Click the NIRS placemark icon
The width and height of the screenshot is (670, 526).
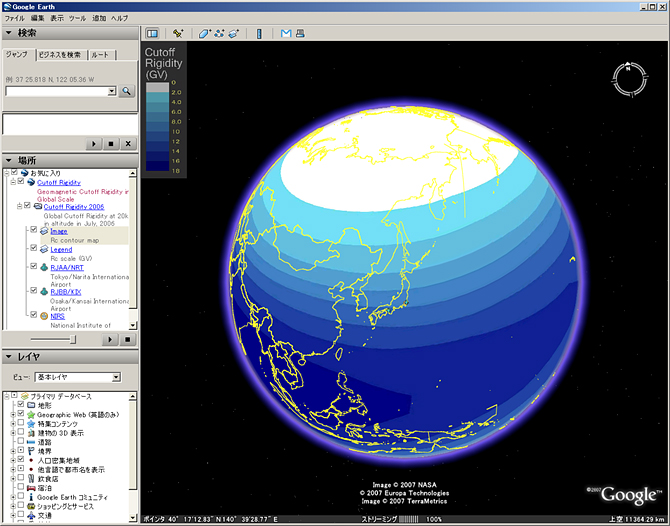(x=44, y=316)
